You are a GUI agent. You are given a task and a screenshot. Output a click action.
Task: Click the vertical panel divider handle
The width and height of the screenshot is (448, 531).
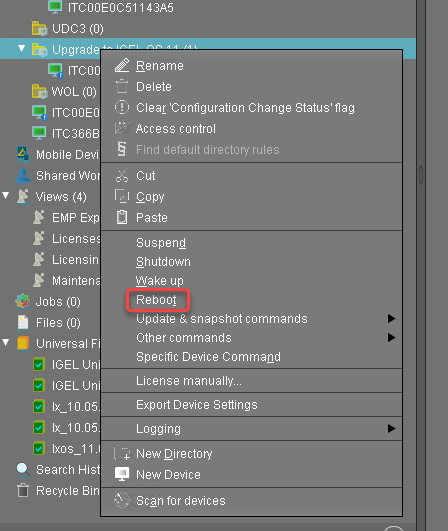[421, 175]
